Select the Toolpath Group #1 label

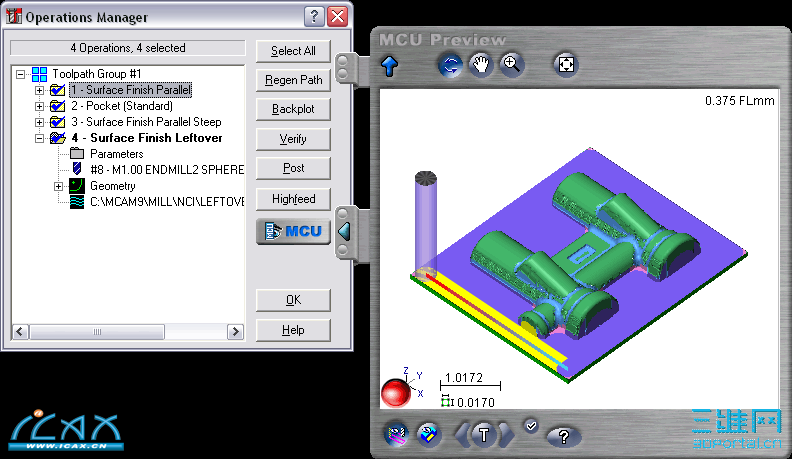[x=97, y=74]
